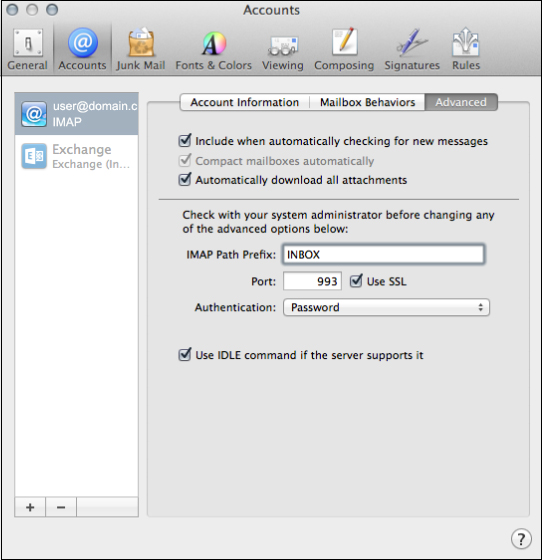Select the Accounts toolbar icon
542x560 pixels.
click(82, 49)
